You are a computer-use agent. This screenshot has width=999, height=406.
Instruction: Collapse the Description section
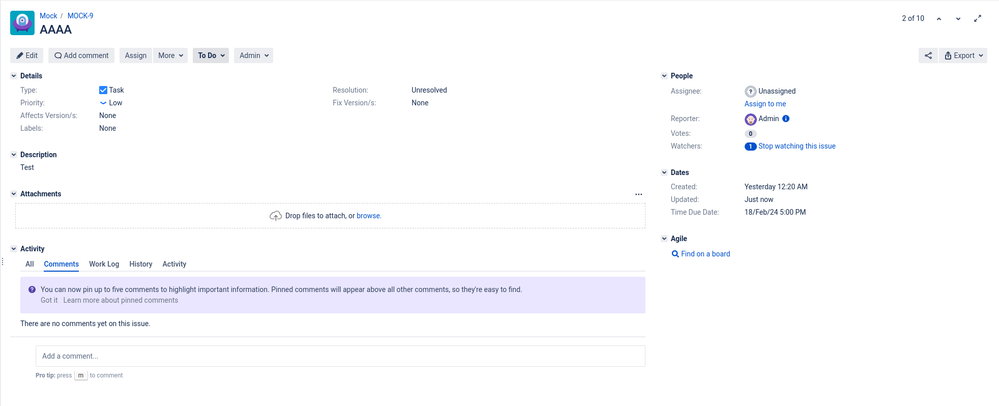coord(14,155)
